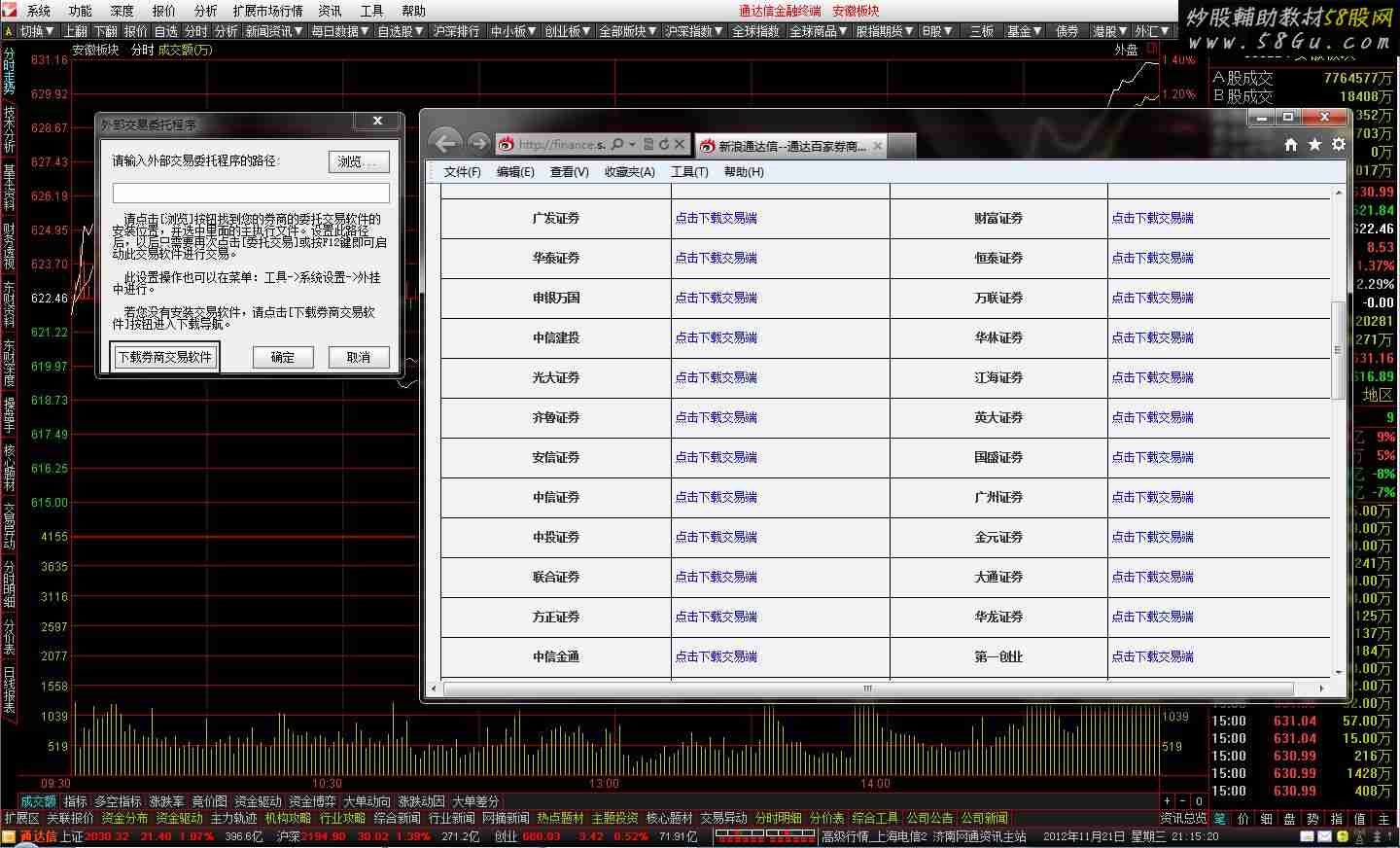Expand the 新闻资讯 dropdown
The image size is (1400, 848).
coord(274,31)
